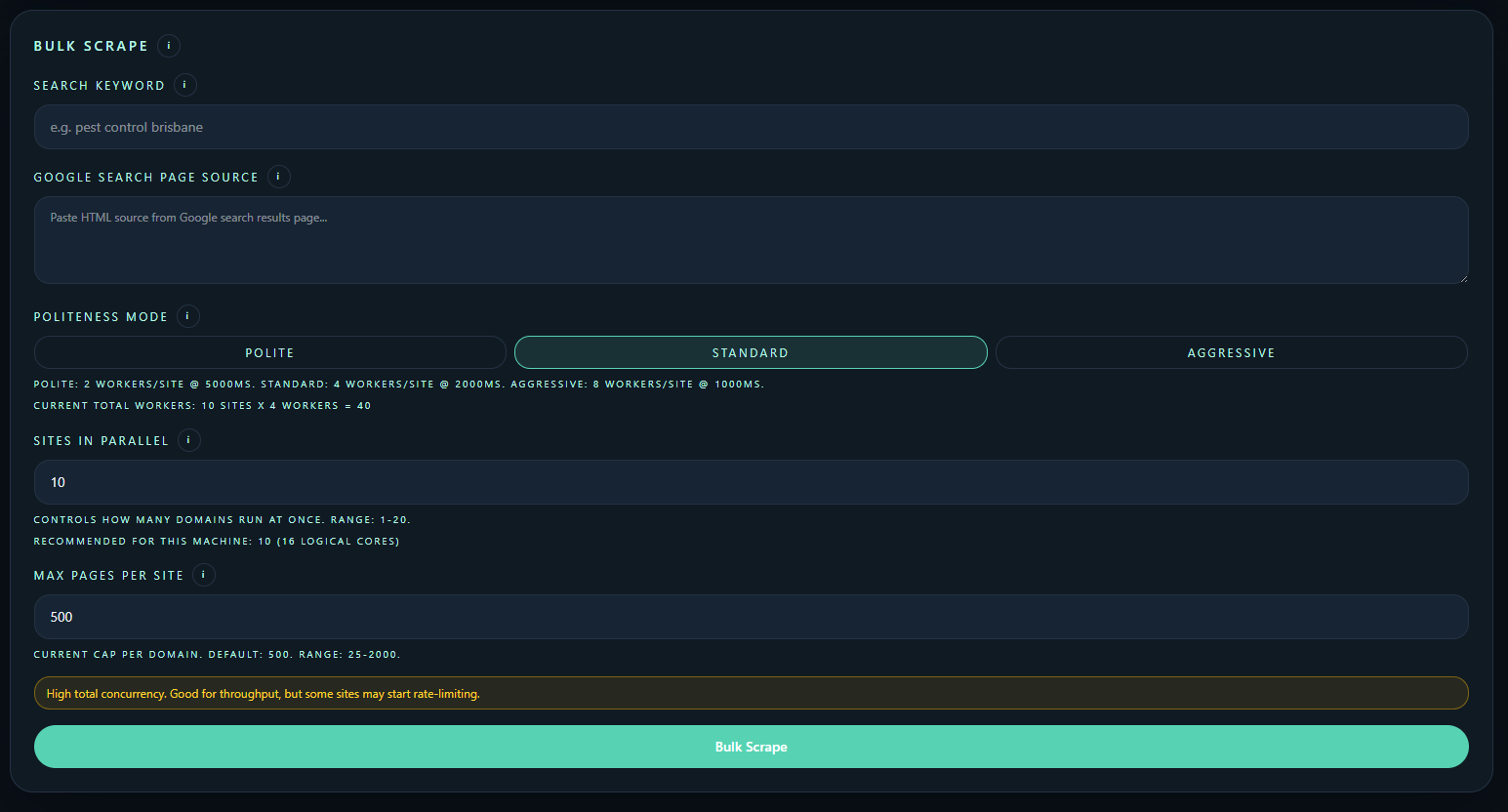Choose the Standard politeness mode
Viewport: 1508px width, 812px height.
[x=750, y=352]
